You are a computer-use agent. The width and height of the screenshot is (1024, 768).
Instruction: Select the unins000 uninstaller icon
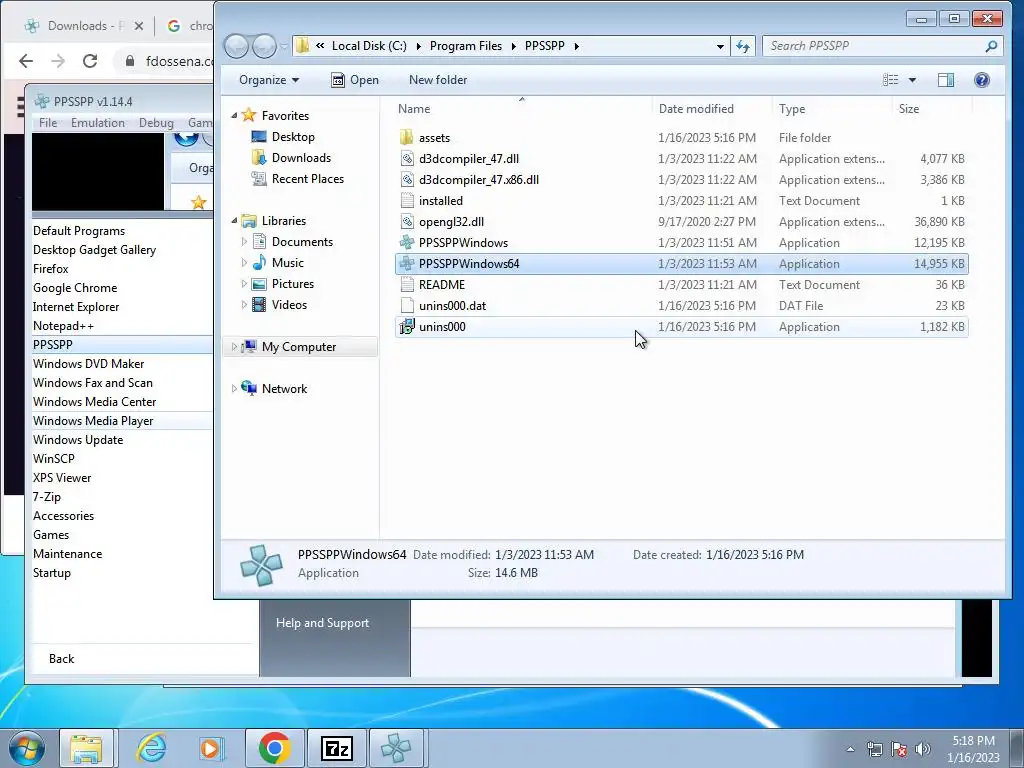click(x=407, y=327)
